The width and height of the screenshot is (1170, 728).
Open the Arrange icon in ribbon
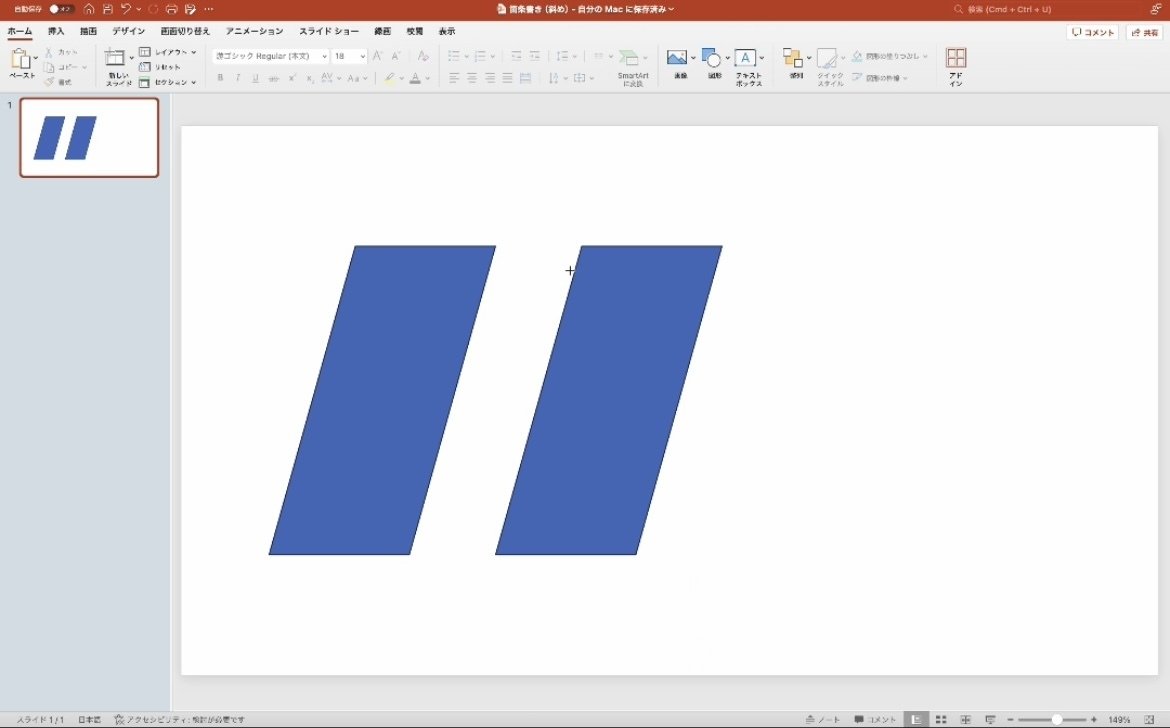point(793,58)
